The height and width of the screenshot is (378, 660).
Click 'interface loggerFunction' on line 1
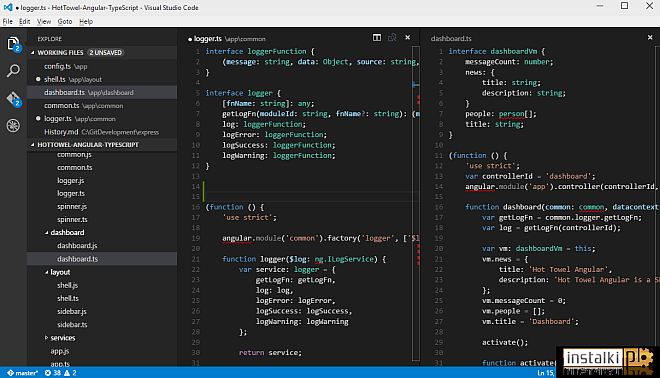[x=256, y=51]
